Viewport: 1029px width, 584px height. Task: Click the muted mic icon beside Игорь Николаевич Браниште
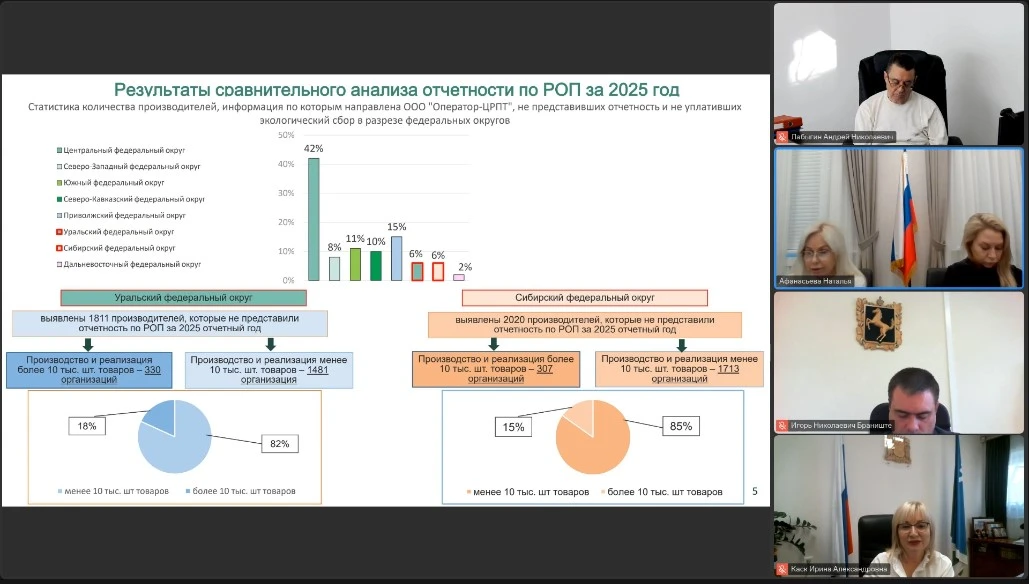(x=782, y=426)
